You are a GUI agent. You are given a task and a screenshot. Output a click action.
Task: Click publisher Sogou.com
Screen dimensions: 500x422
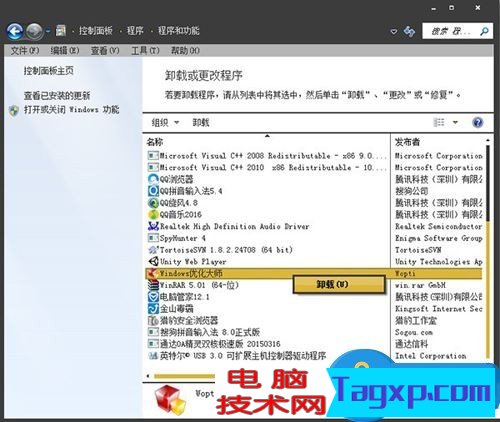click(414, 332)
